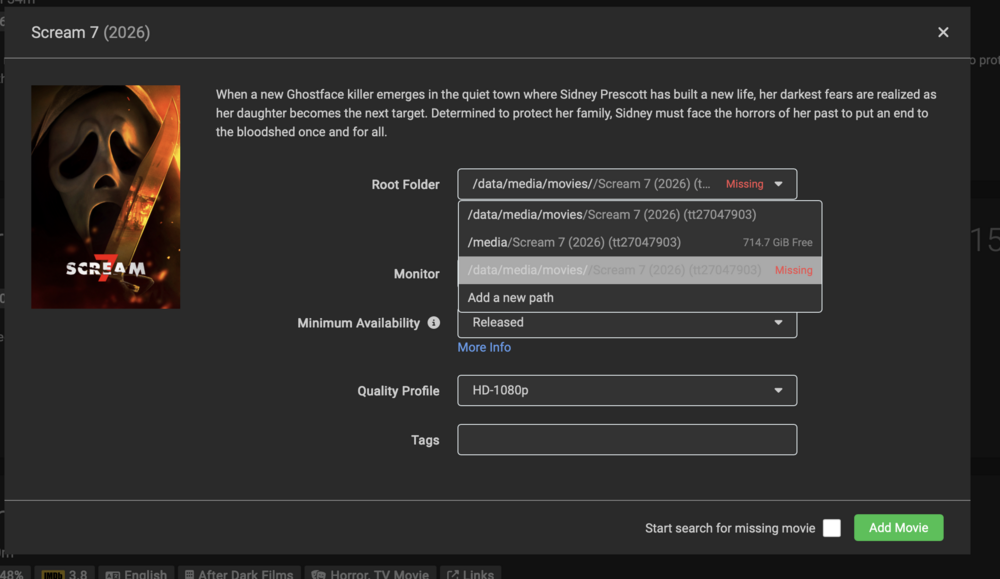This screenshot has height=579, width=1000.
Task: Click the red Missing label in Root Folder field
Action: (x=744, y=184)
